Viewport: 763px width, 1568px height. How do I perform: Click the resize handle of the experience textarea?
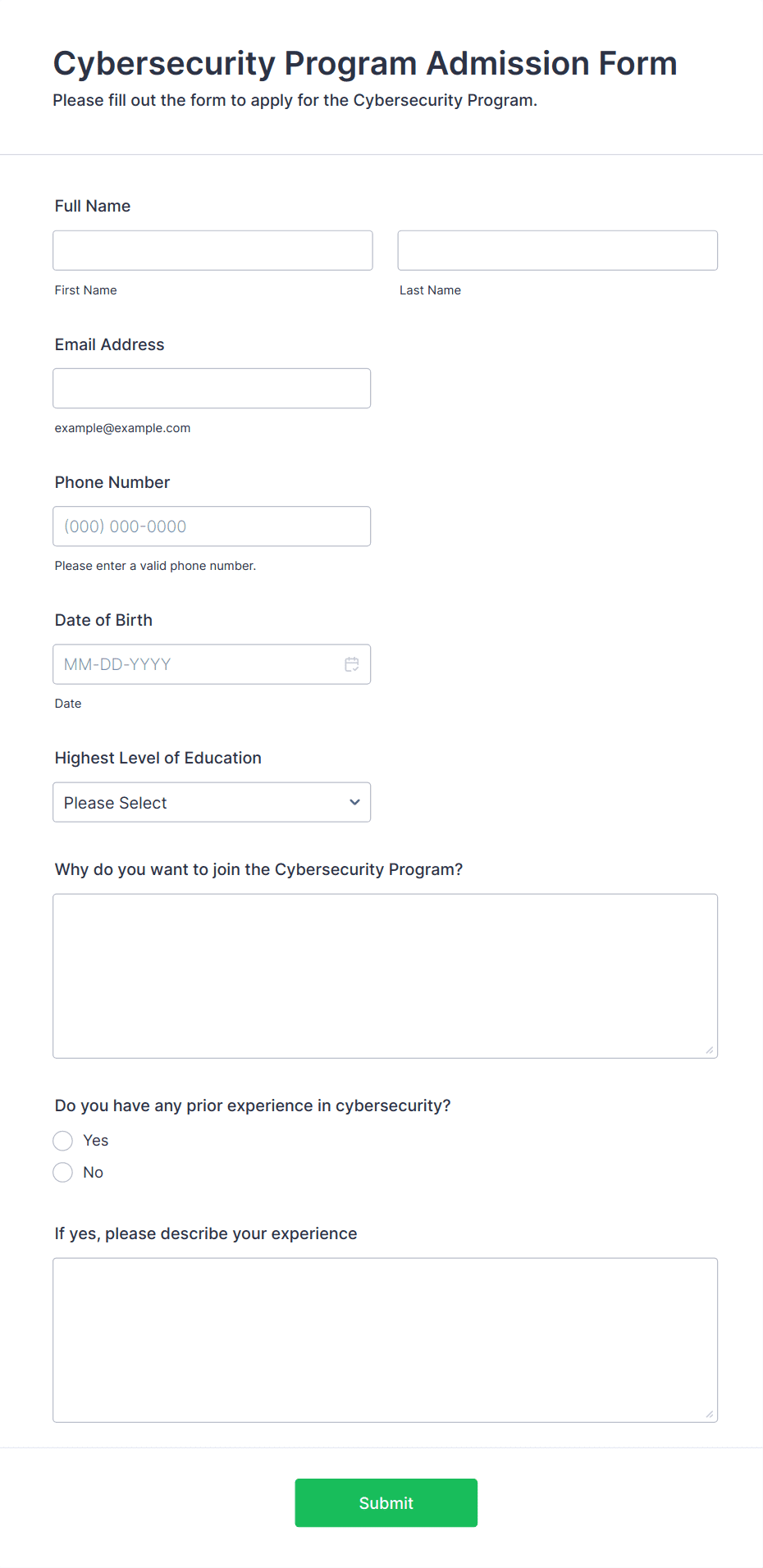pos(709,1411)
